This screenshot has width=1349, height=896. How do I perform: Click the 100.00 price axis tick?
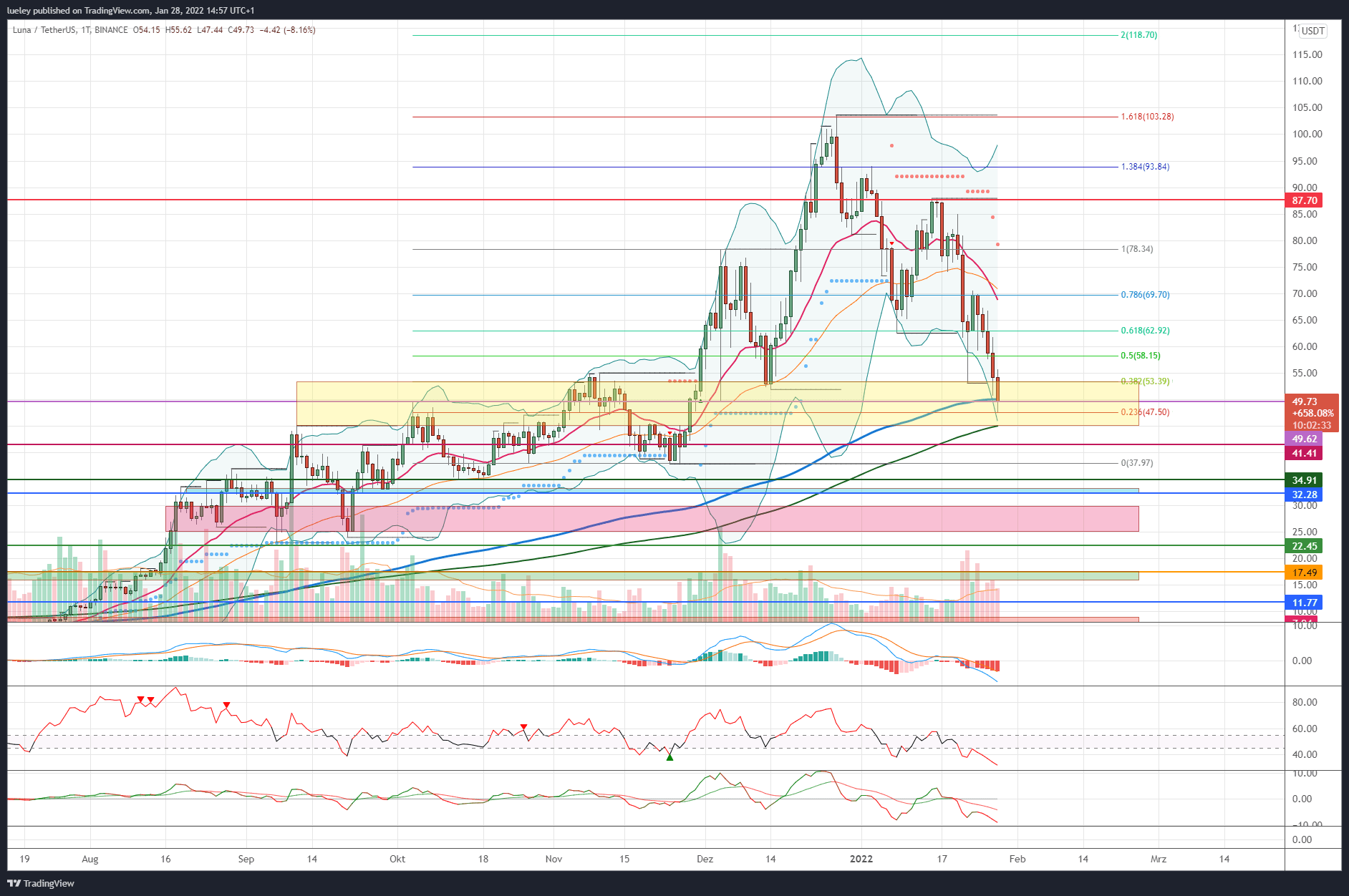click(x=1307, y=134)
